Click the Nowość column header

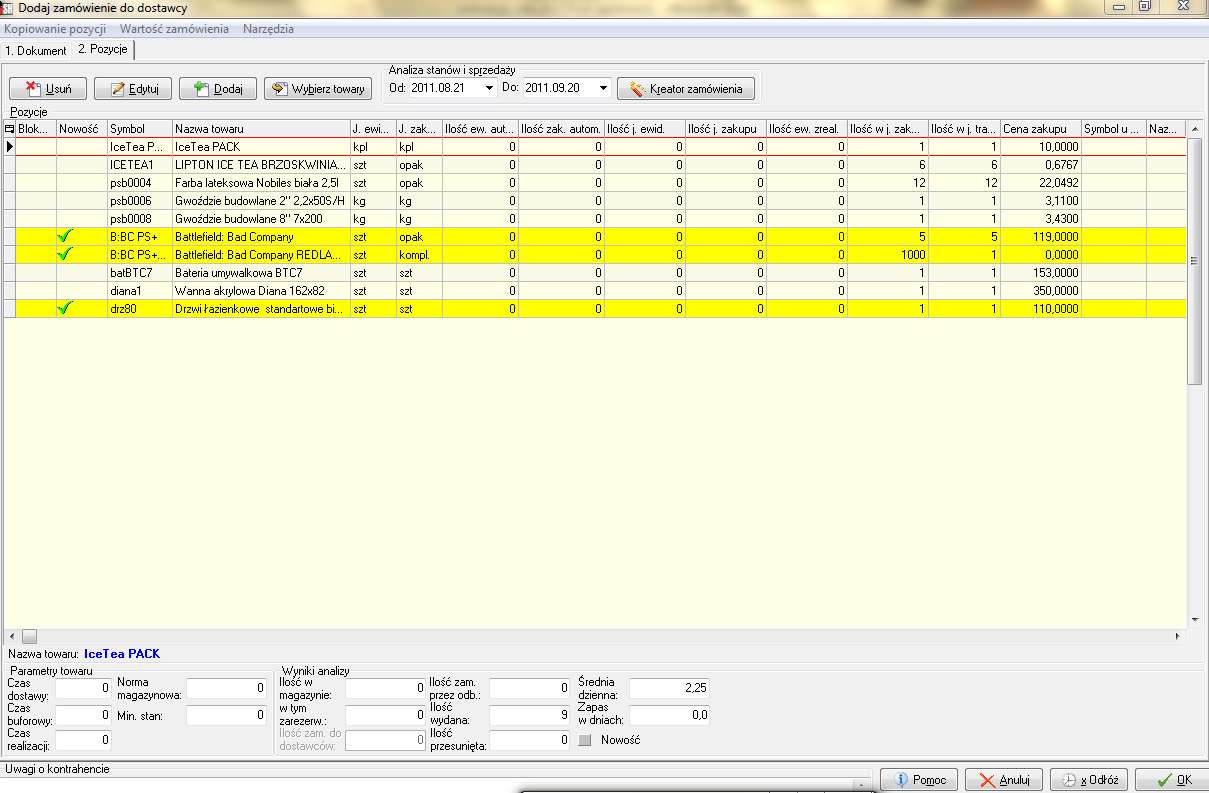(82, 129)
